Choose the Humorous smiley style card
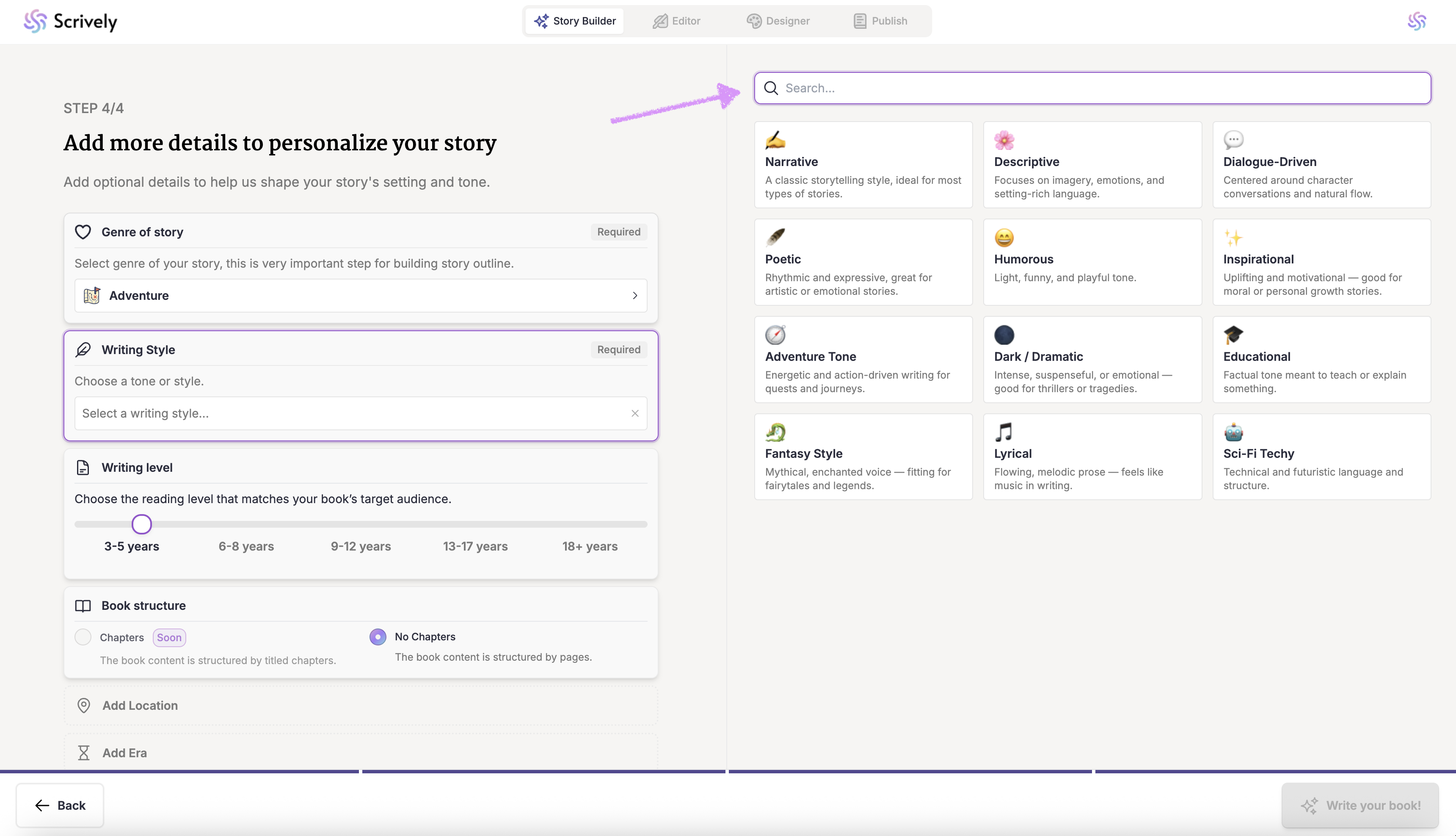 (1092, 262)
